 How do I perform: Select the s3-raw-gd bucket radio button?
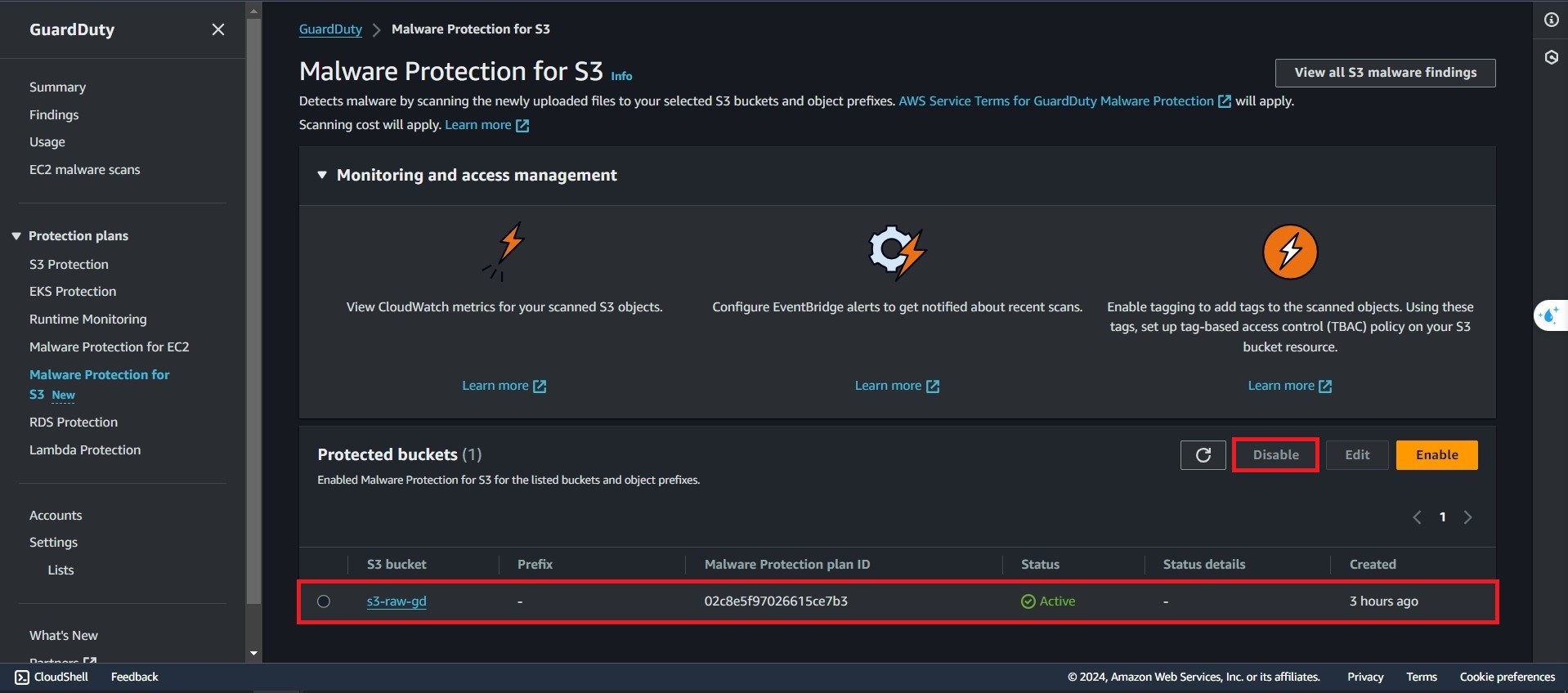324,601
